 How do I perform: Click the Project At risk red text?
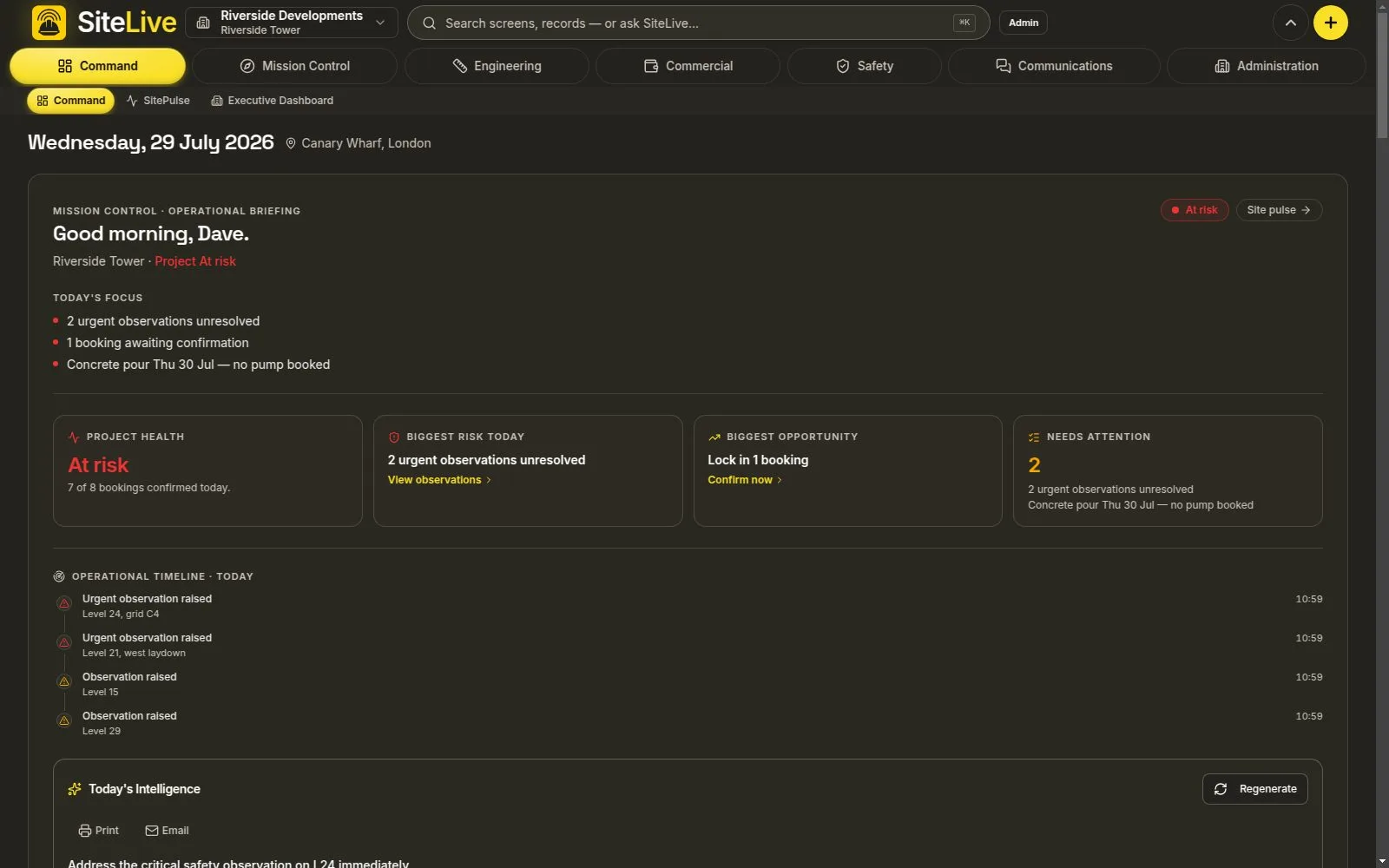[x=195, y=261]
